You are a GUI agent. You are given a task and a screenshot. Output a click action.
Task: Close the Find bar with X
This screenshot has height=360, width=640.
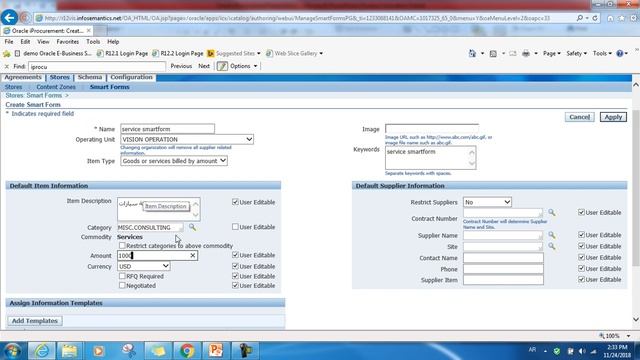7,66
